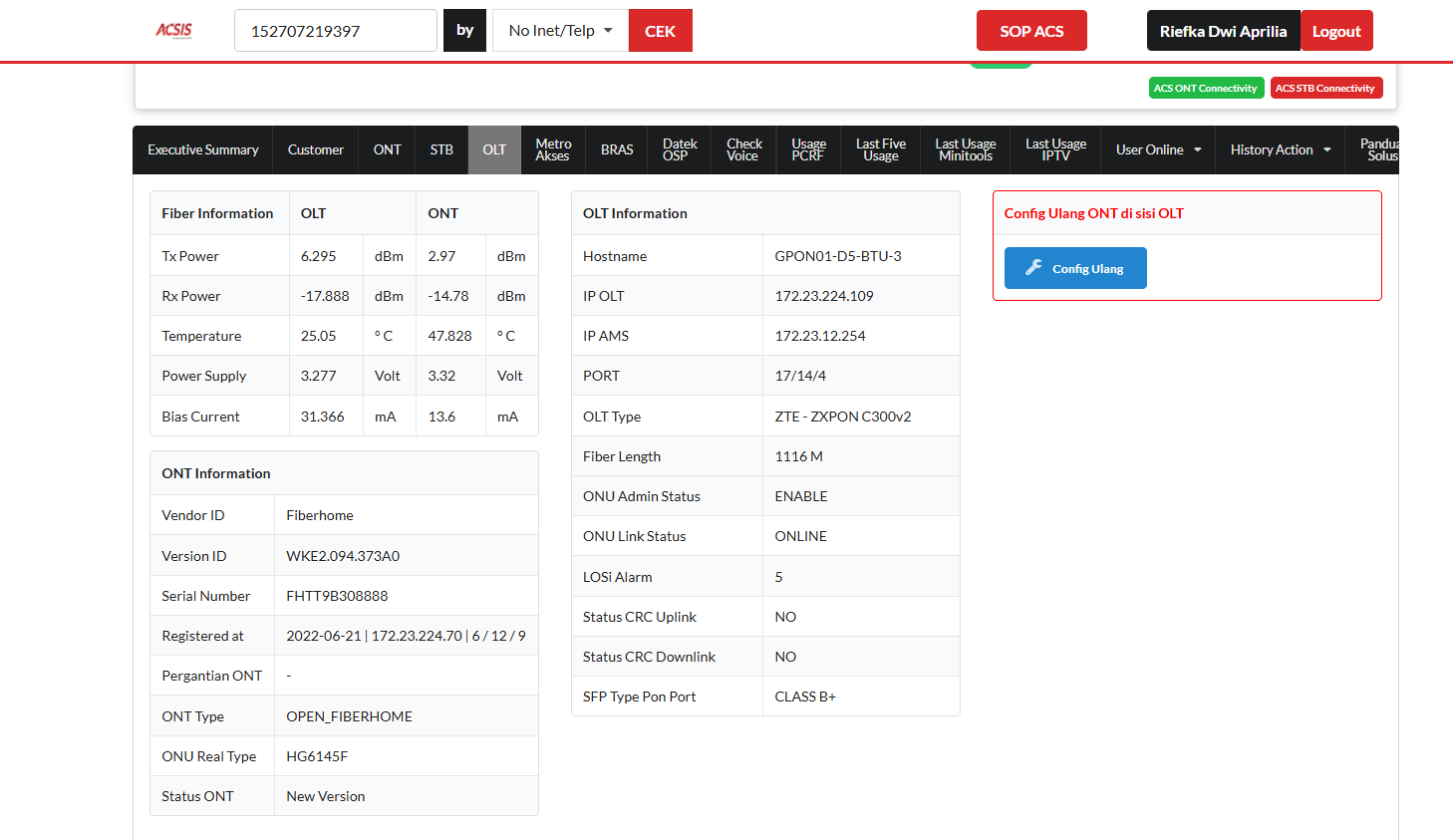Select the OLT tab

pyautogui.click(x=494, y=150)
